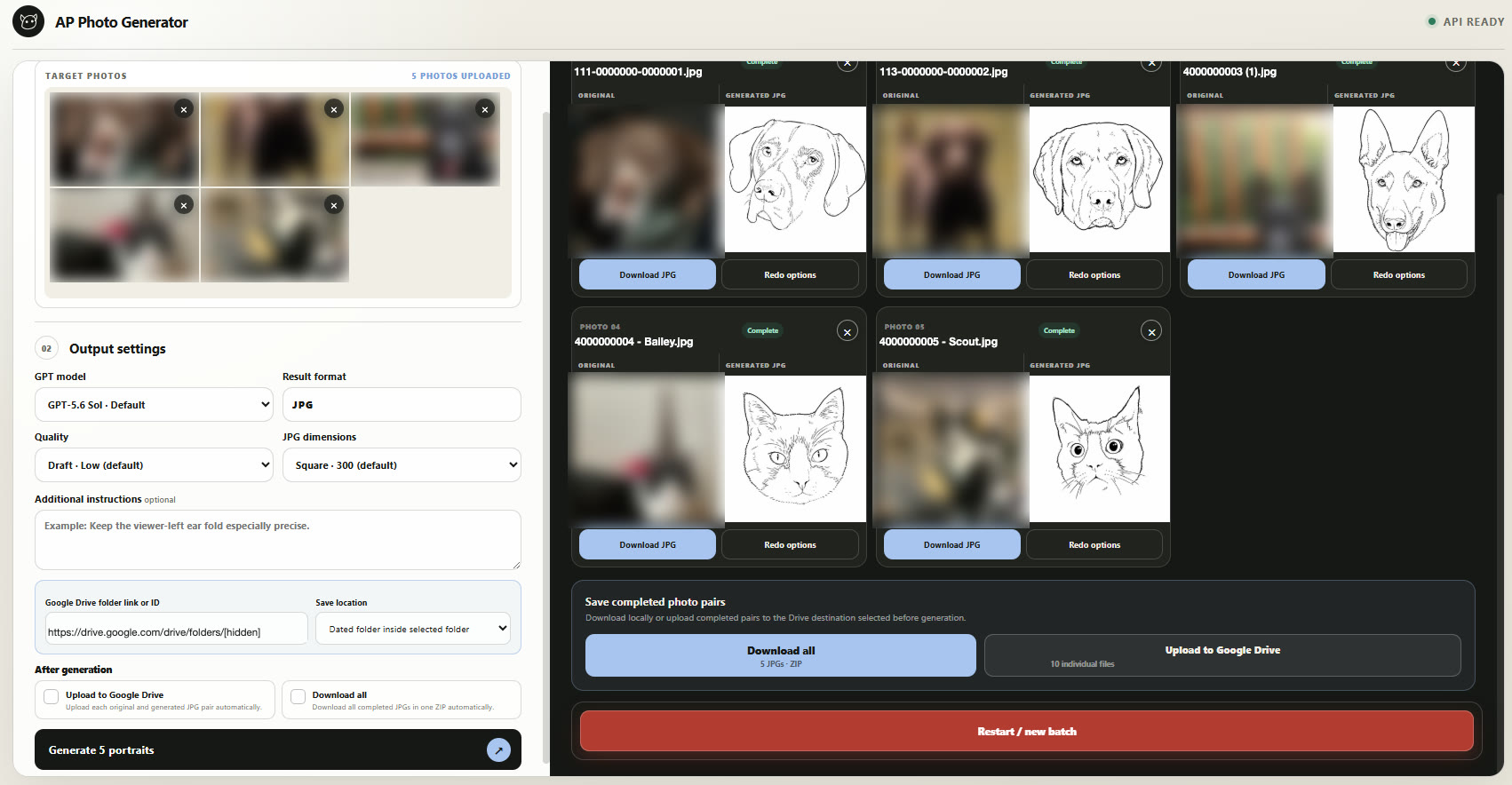Remove the fifth uploaded target photo thumbnail
This screenshot has height=785, width=1512.
coord(334,205)
